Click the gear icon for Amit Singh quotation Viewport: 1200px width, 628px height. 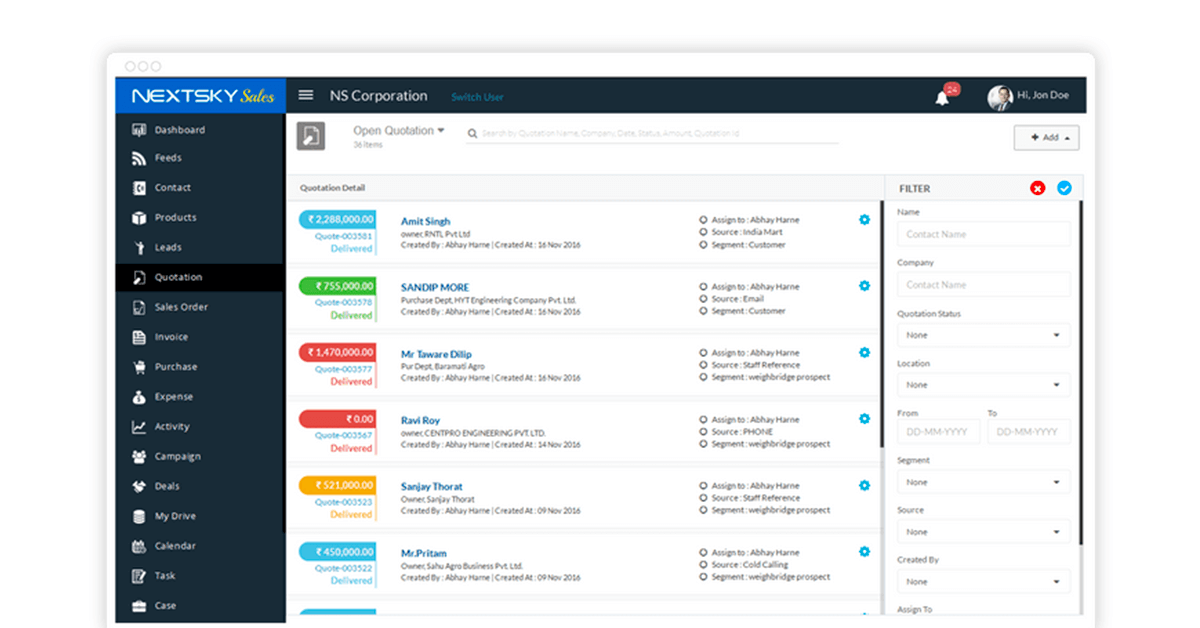click(x=864, y=220)
